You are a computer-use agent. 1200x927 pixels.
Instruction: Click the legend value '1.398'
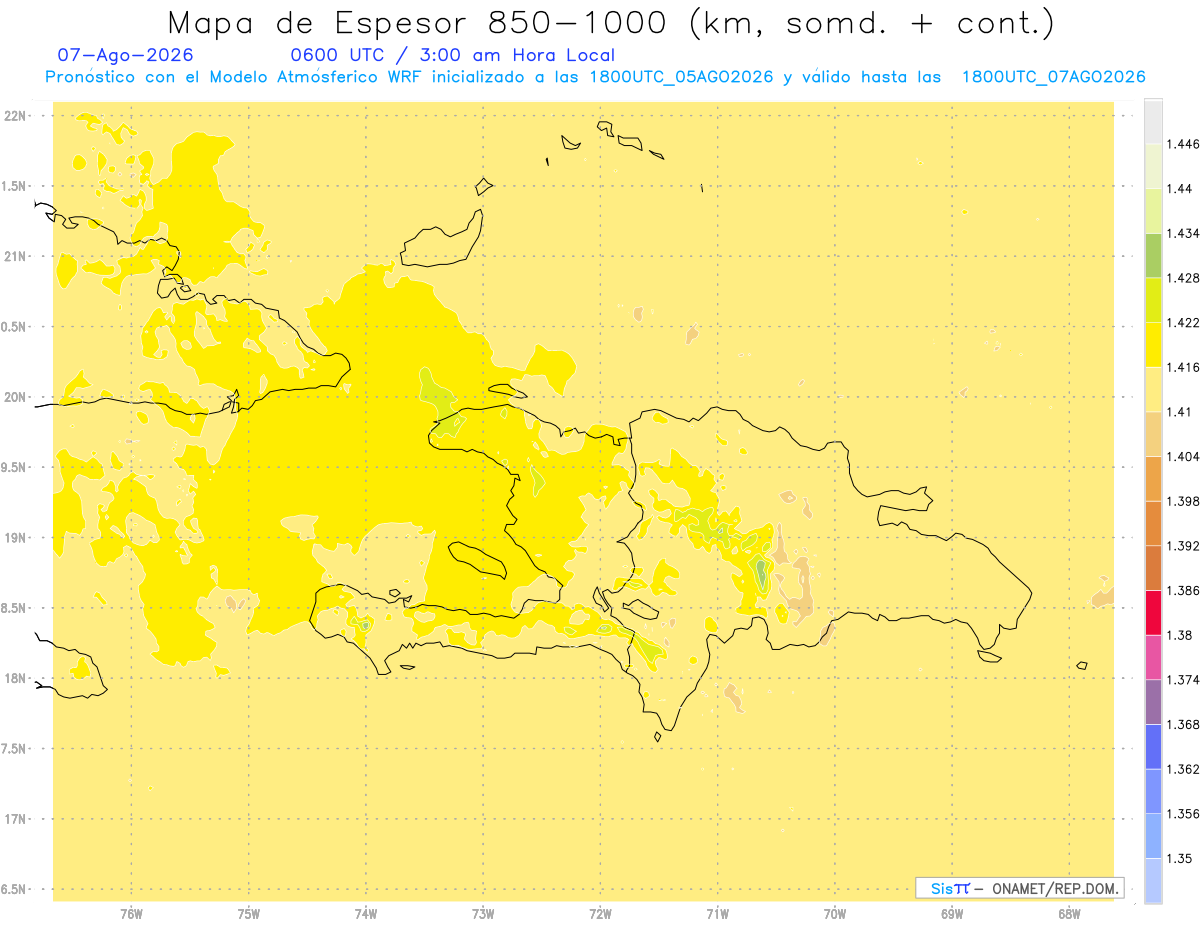point(1182,501)
